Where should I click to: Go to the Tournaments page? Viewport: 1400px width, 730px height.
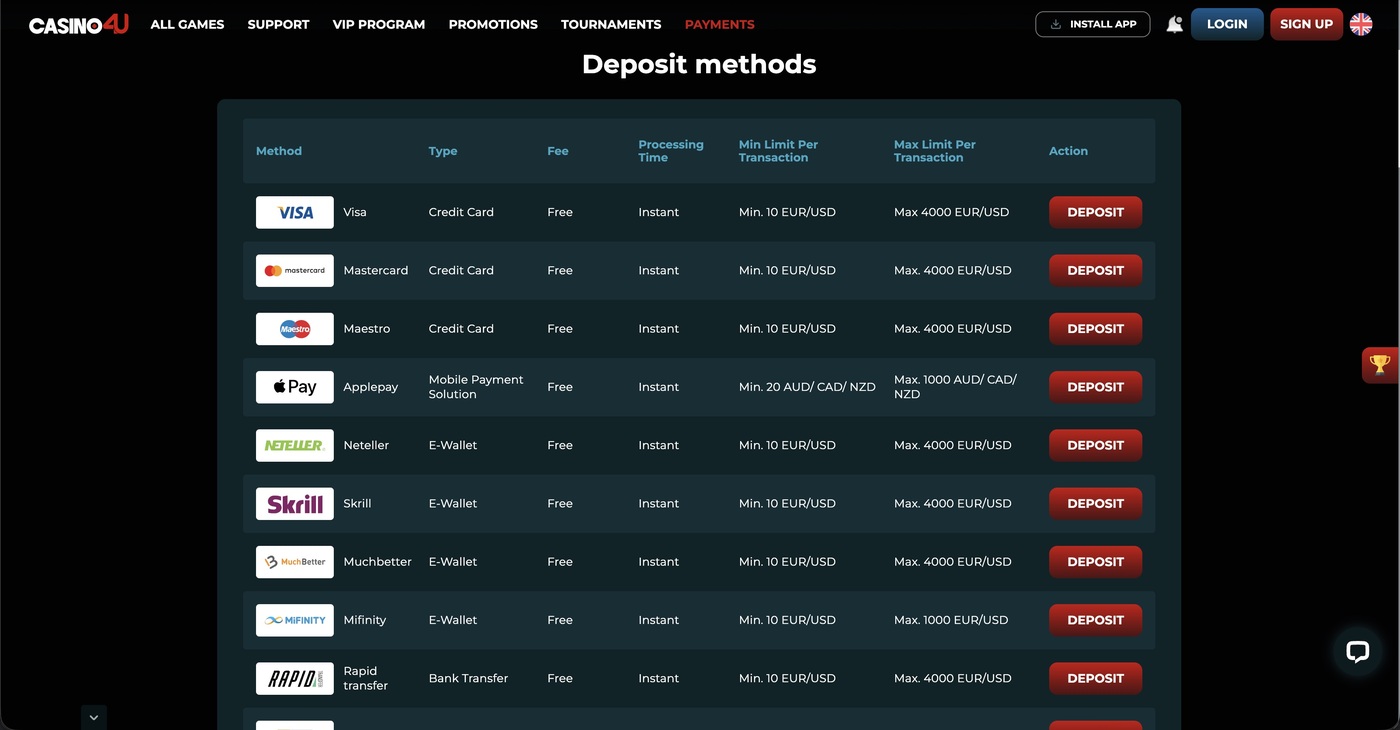[611, 24]
